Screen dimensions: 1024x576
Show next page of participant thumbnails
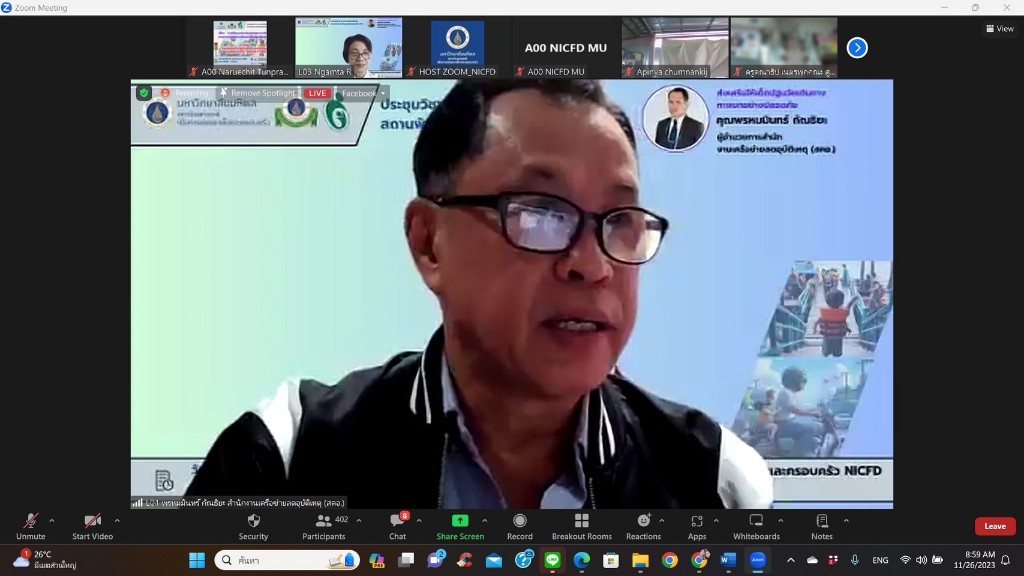pyautogui.click(x=857, y=48)
